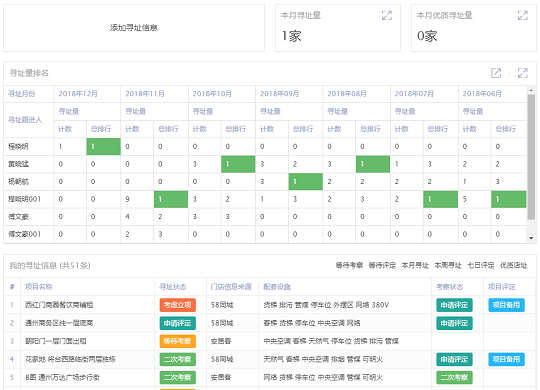
Task: Click row 4's green 二次考察 badge under 寻址状态
Action: [x=178, y=359]
